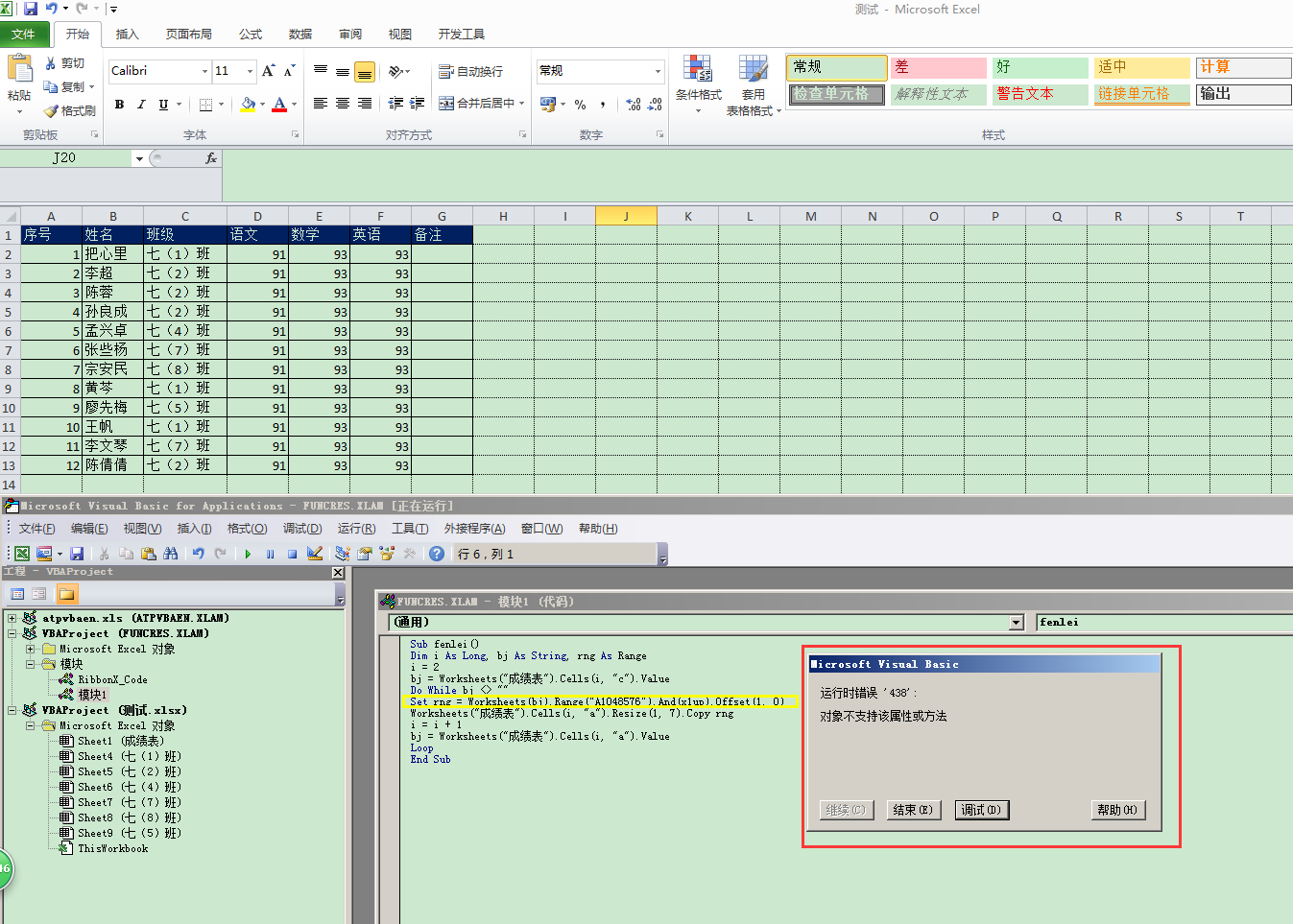The image size is (1293, 924).
Task: Open the 常规 number format dropdown
Action: [x=658, y=71]
